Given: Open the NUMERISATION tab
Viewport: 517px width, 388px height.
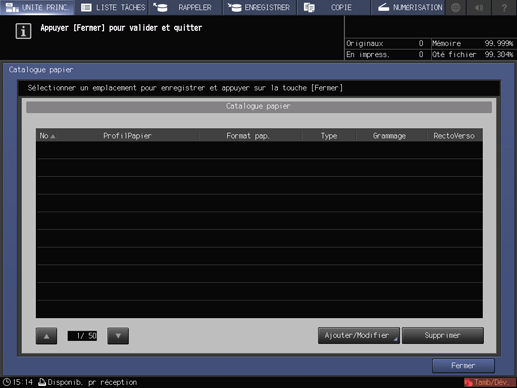Looking at the screenshot, I should [408, 7].
